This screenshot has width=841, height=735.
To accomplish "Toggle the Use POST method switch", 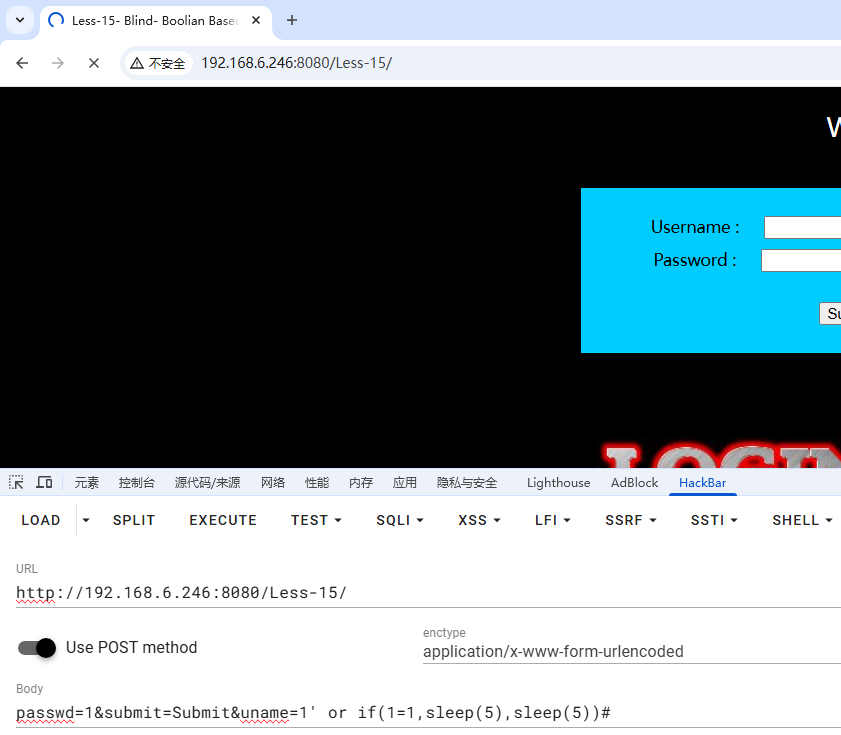I will (37, 648).
